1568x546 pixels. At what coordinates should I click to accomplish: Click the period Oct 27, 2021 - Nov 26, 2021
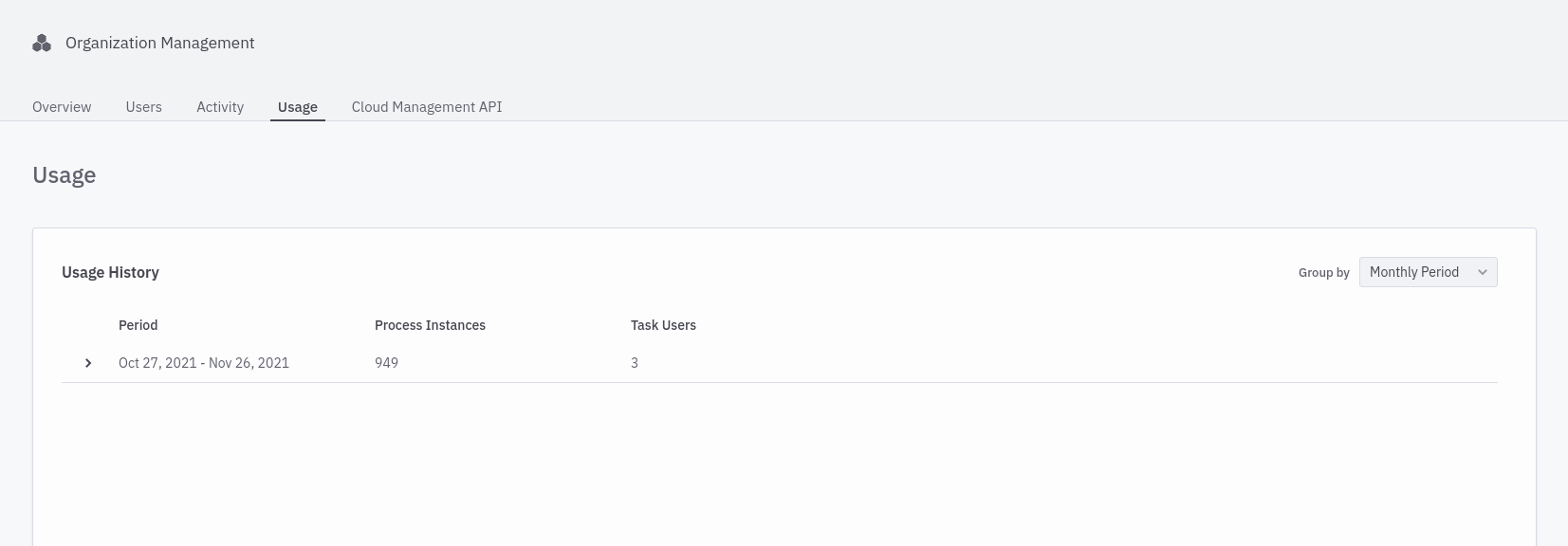pos(203,363)
